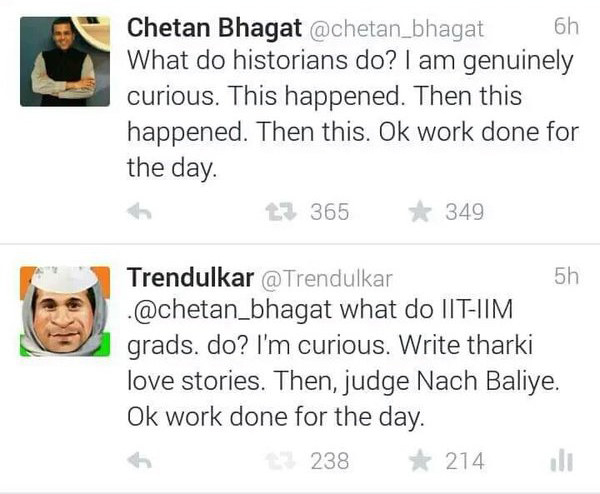Open the Chetan Bhagat display name

pyautogui.click(x=214, y=28)
